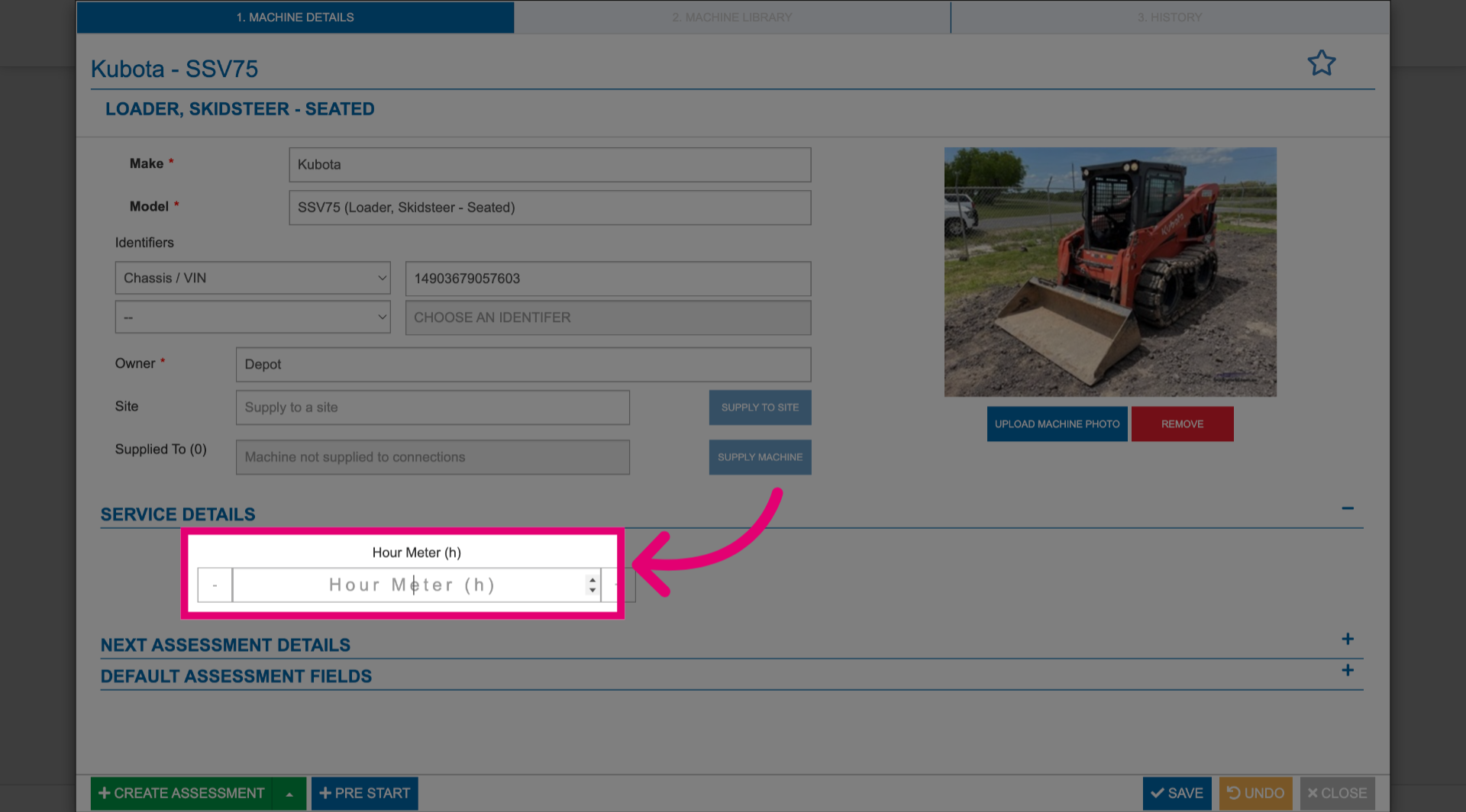Click the Supply to a site field
This screenshot has width=1466, height=812.
433,408
